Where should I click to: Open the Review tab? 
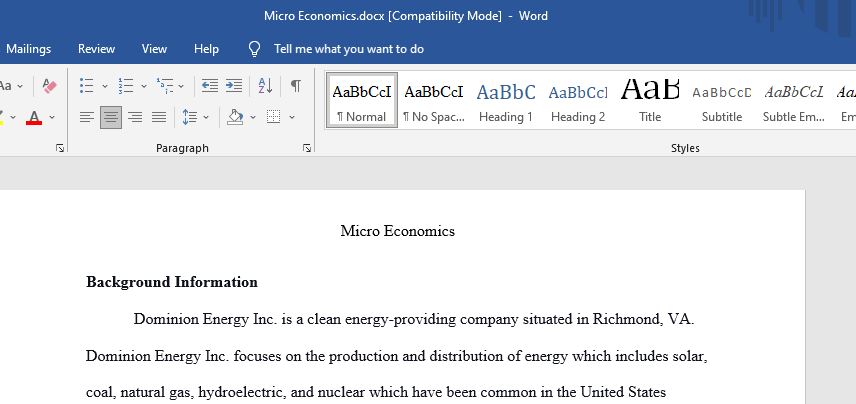(97, 49)
